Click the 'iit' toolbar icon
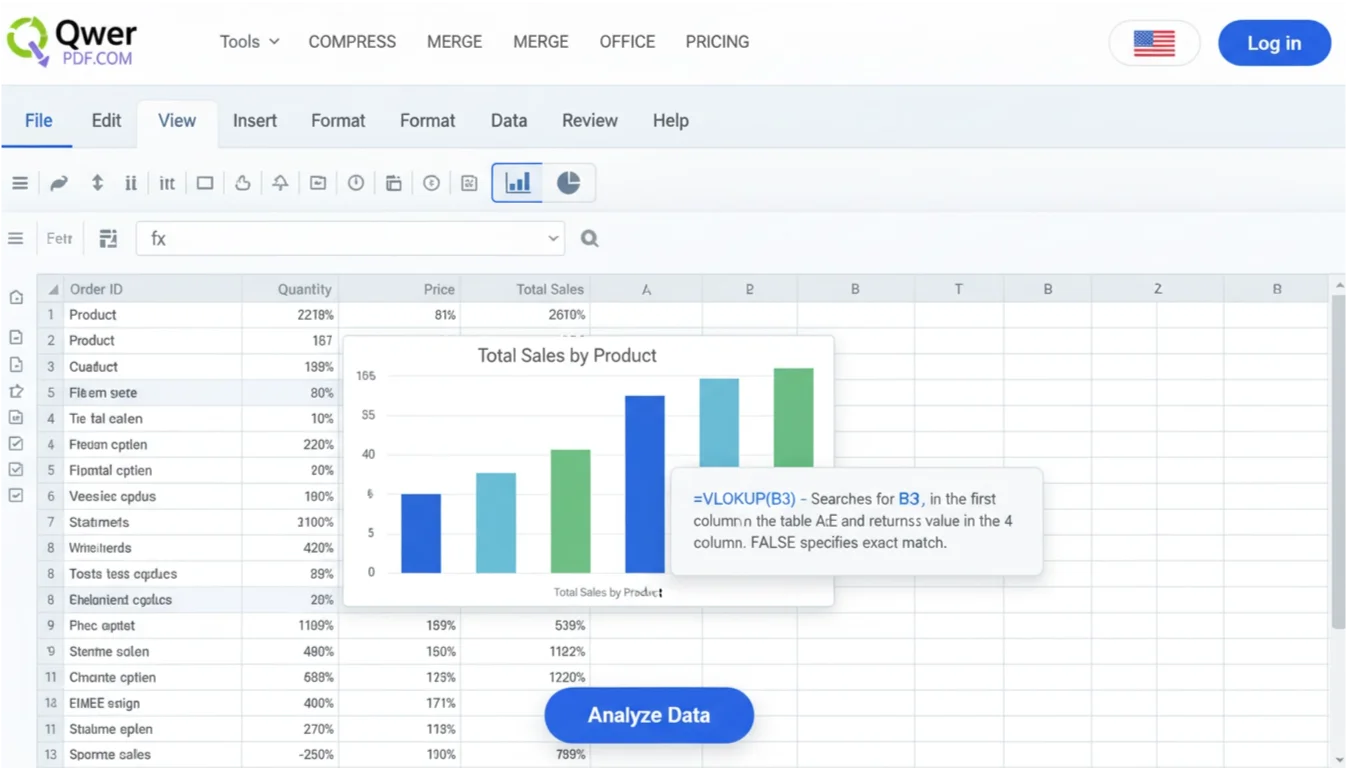The image size is (1346, 768). click(x=167, y=183)
